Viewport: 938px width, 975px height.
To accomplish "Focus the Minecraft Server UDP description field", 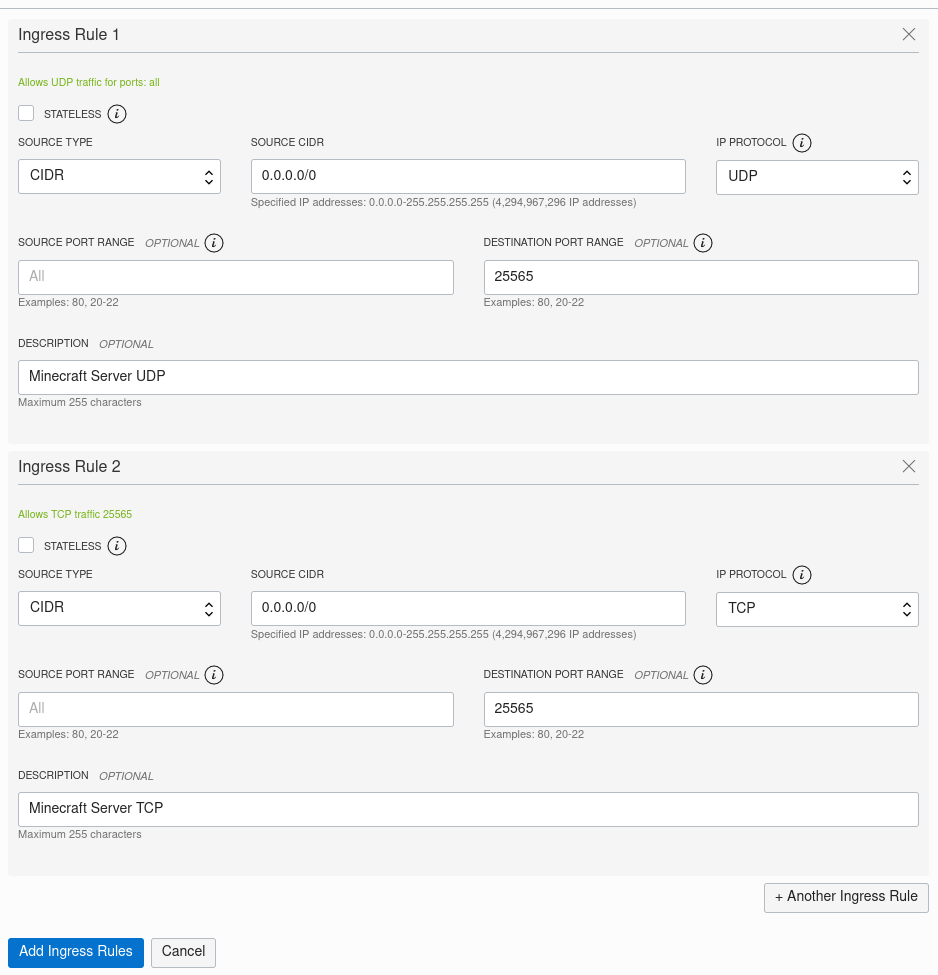I will point(468,377).
